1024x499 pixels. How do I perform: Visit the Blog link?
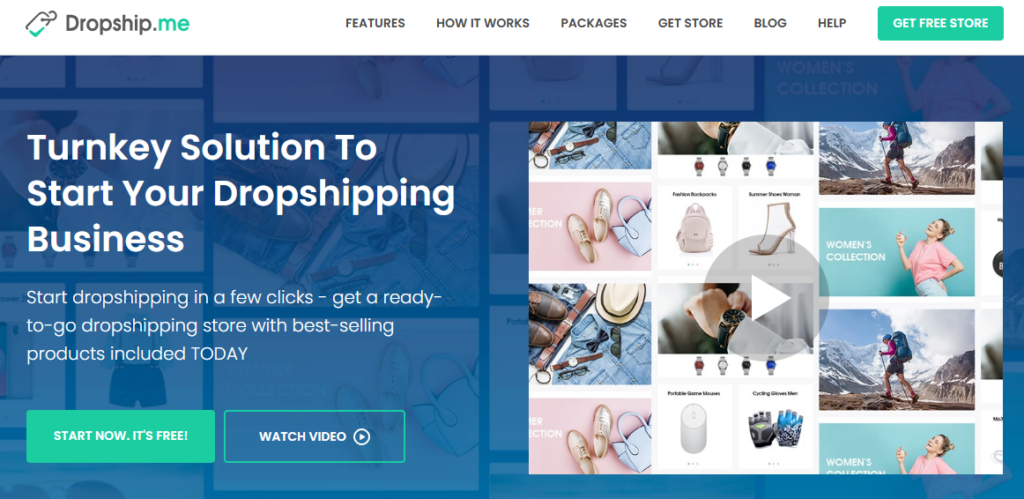pos(770,23)
